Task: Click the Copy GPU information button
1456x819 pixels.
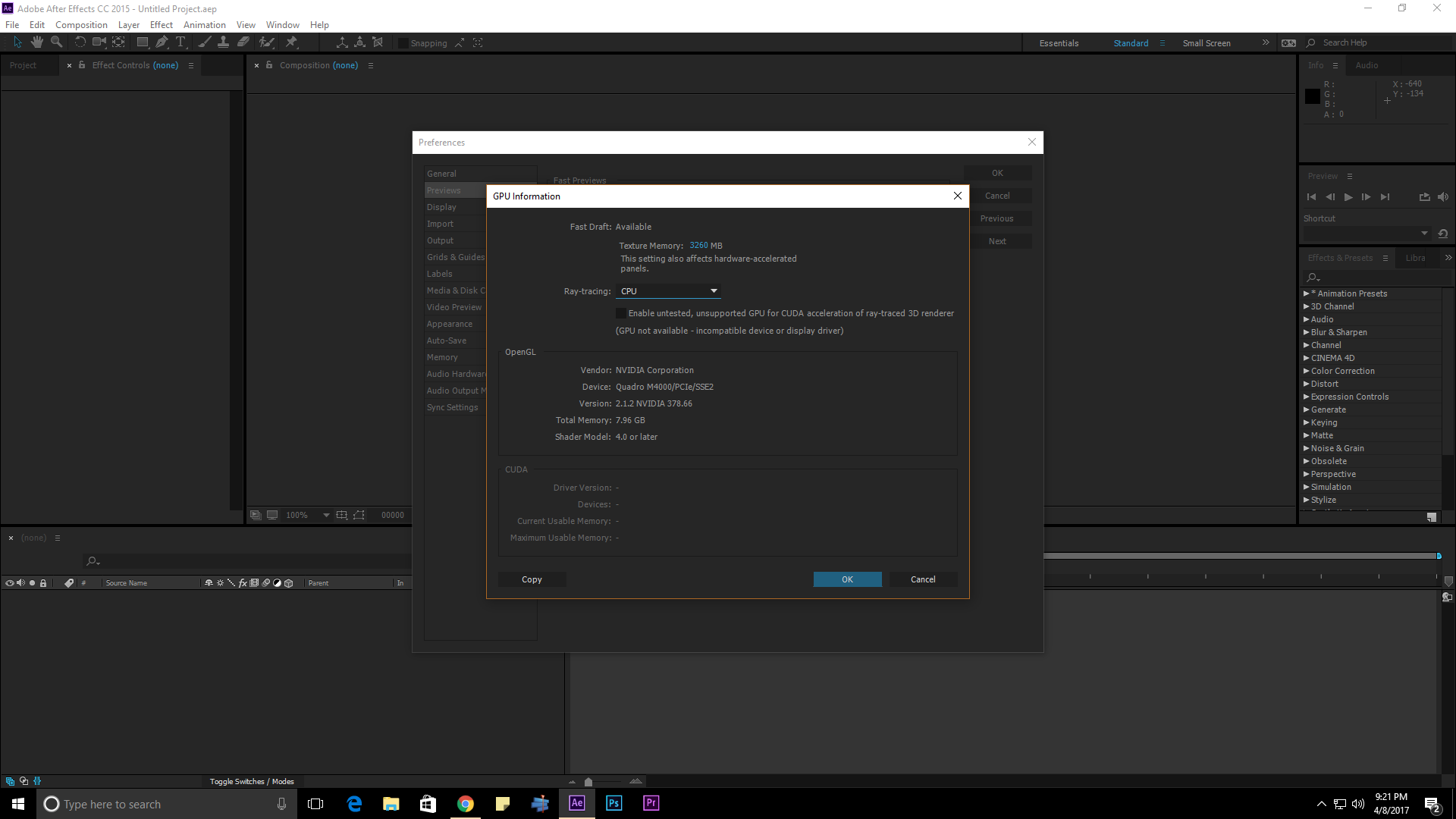Action: [x=531, y=578]
